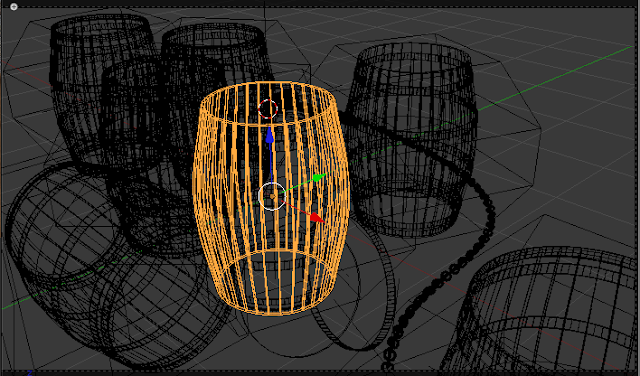Click the white manipulator center circle
This screenshot has width=640, height=376.
click(272, 196)
